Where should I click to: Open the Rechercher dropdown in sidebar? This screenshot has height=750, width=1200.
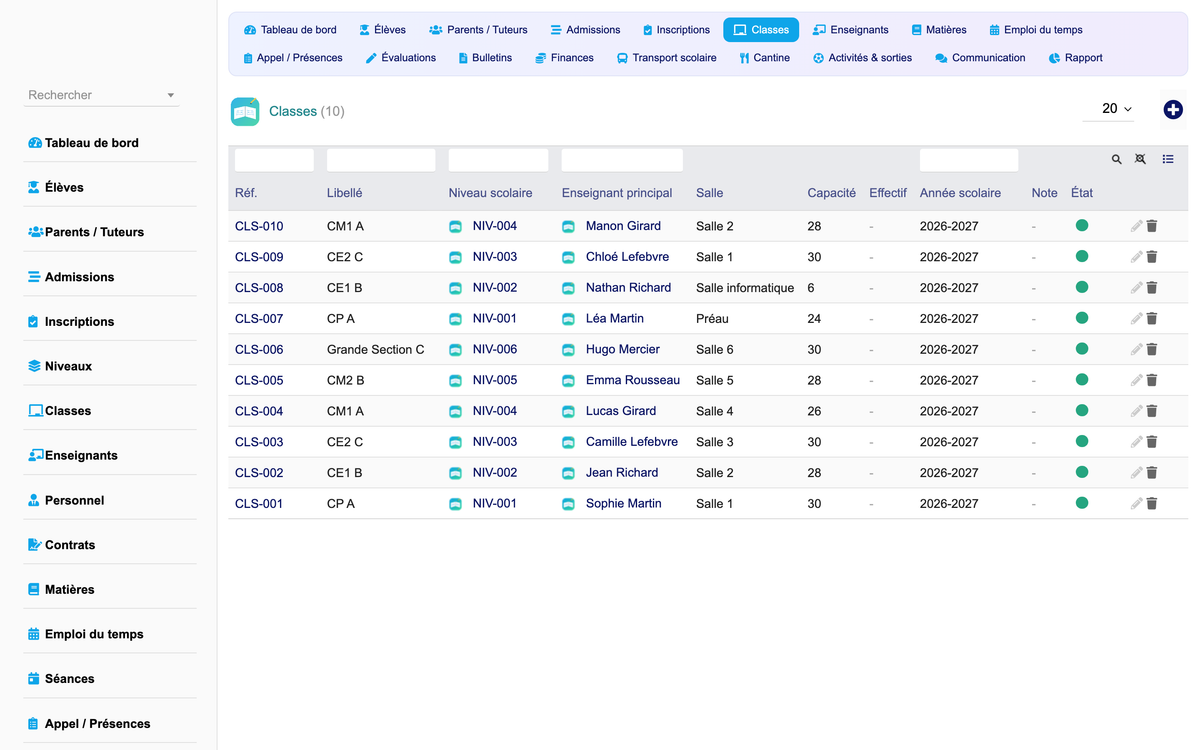click(101, 95)
